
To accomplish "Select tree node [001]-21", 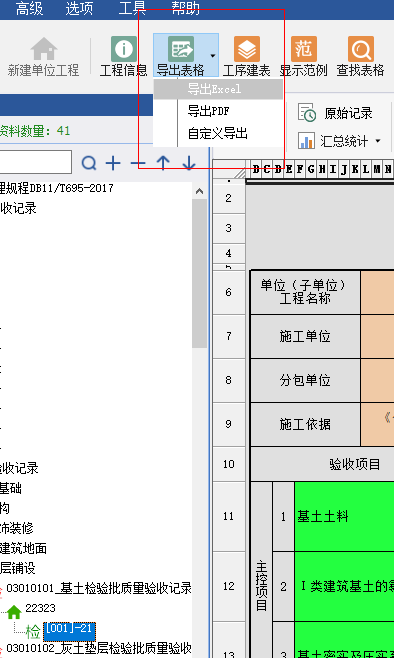I will (70, 630).
